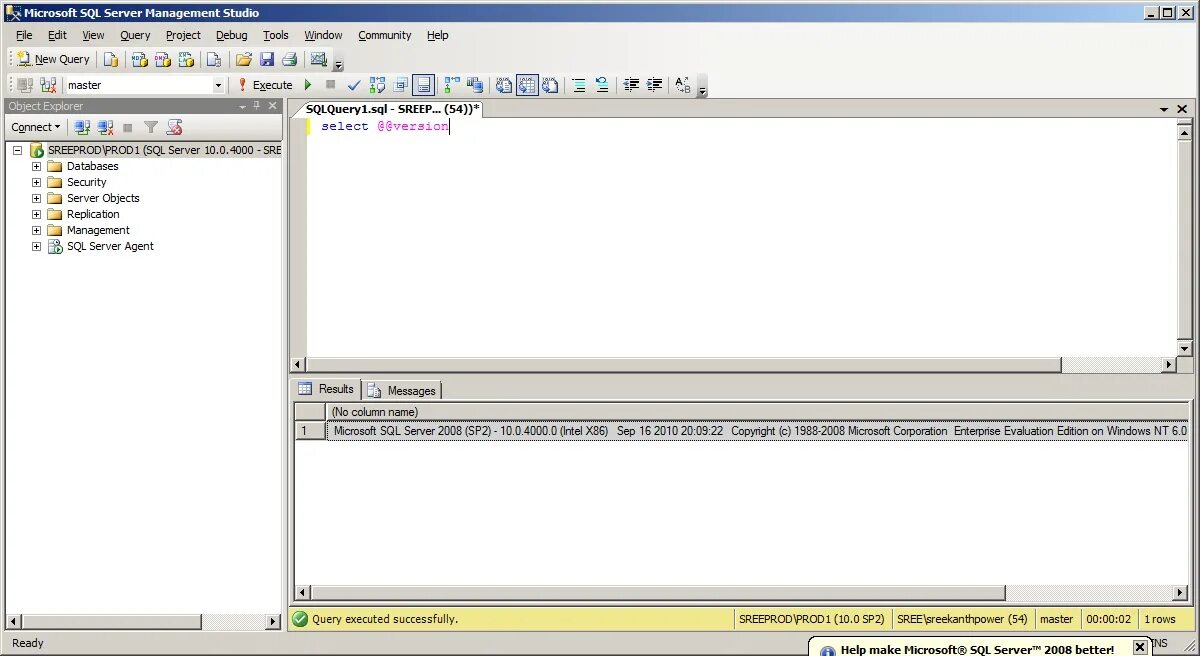Toggle auto-hide pin on Object Explorer

[257, 106]
